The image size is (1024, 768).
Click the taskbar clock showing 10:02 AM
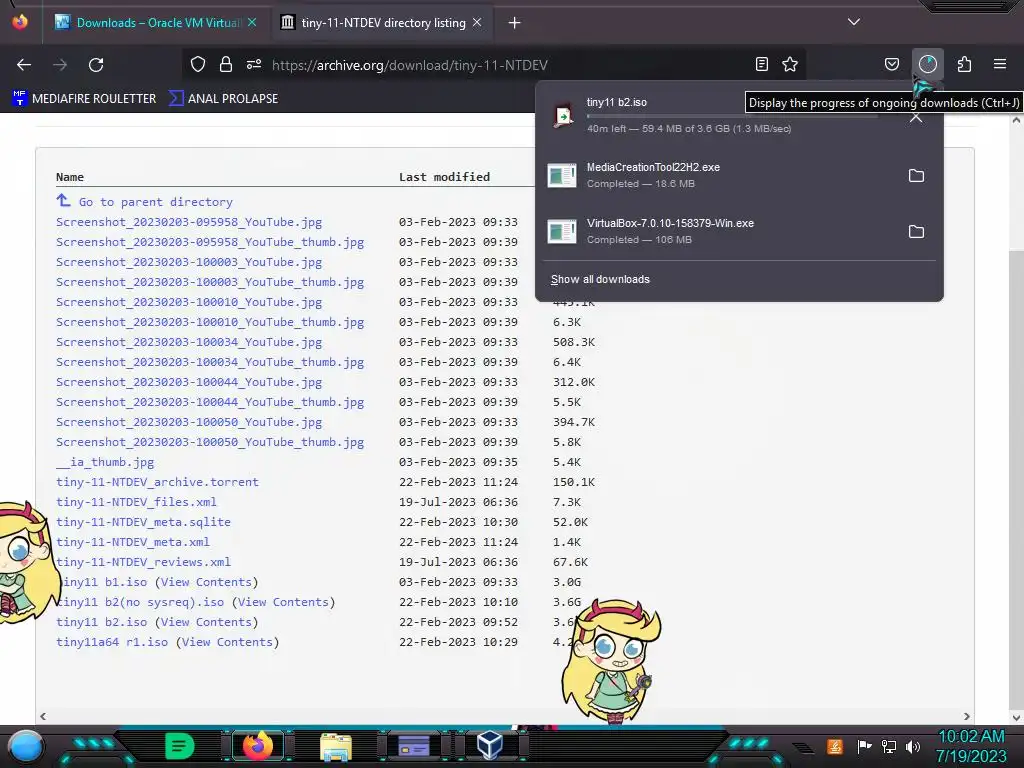click(x=972, y=746)
